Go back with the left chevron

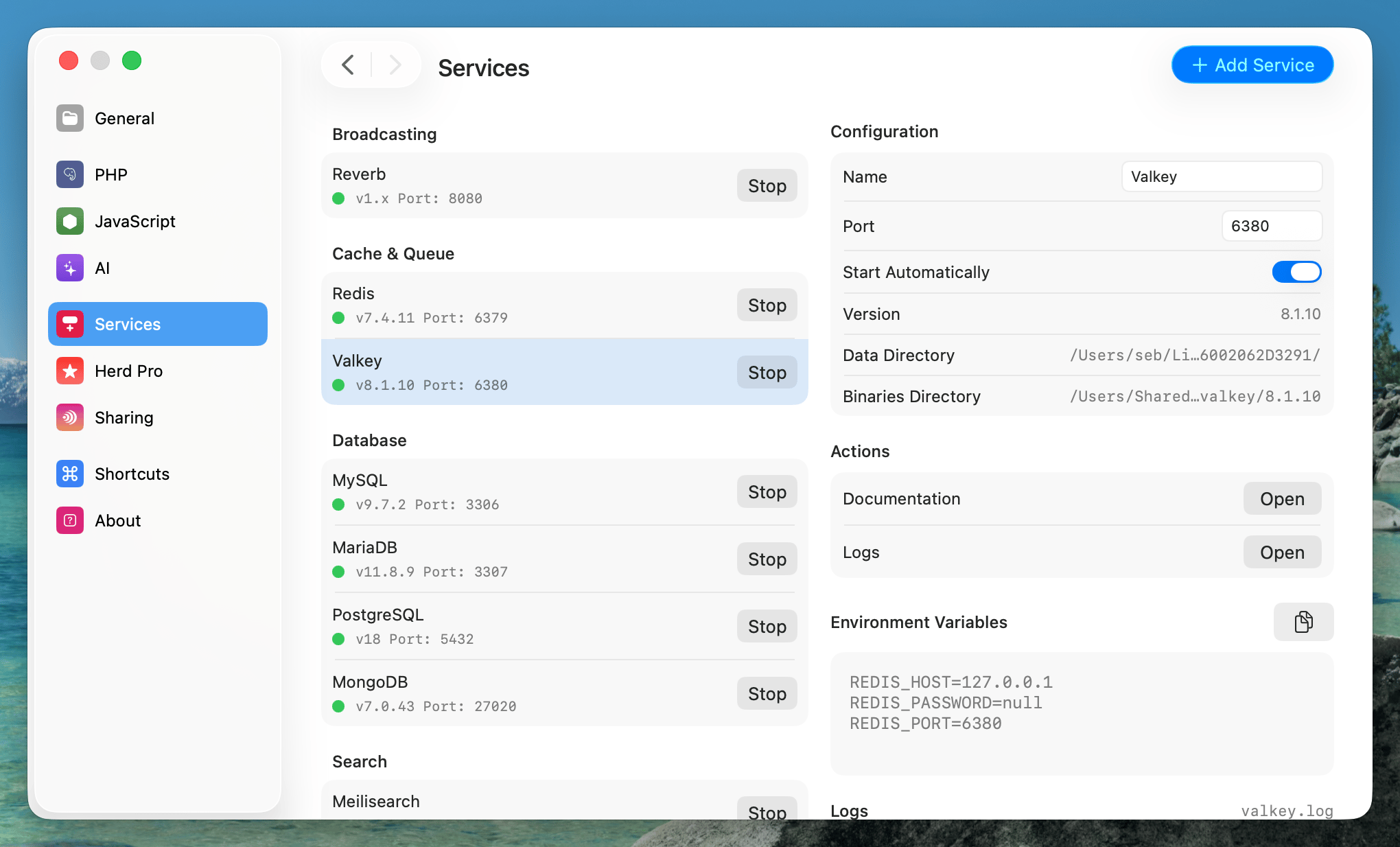pos(348,65)
